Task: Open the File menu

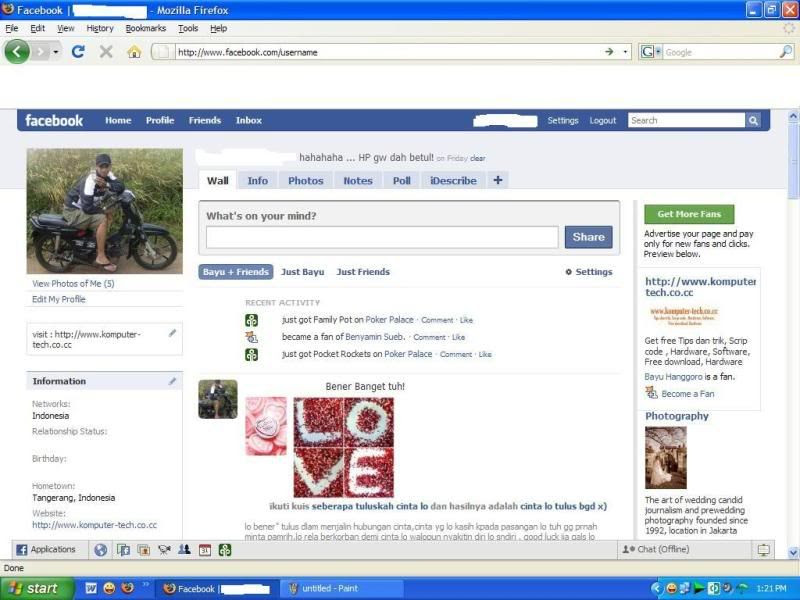Action: pos(11,28)
